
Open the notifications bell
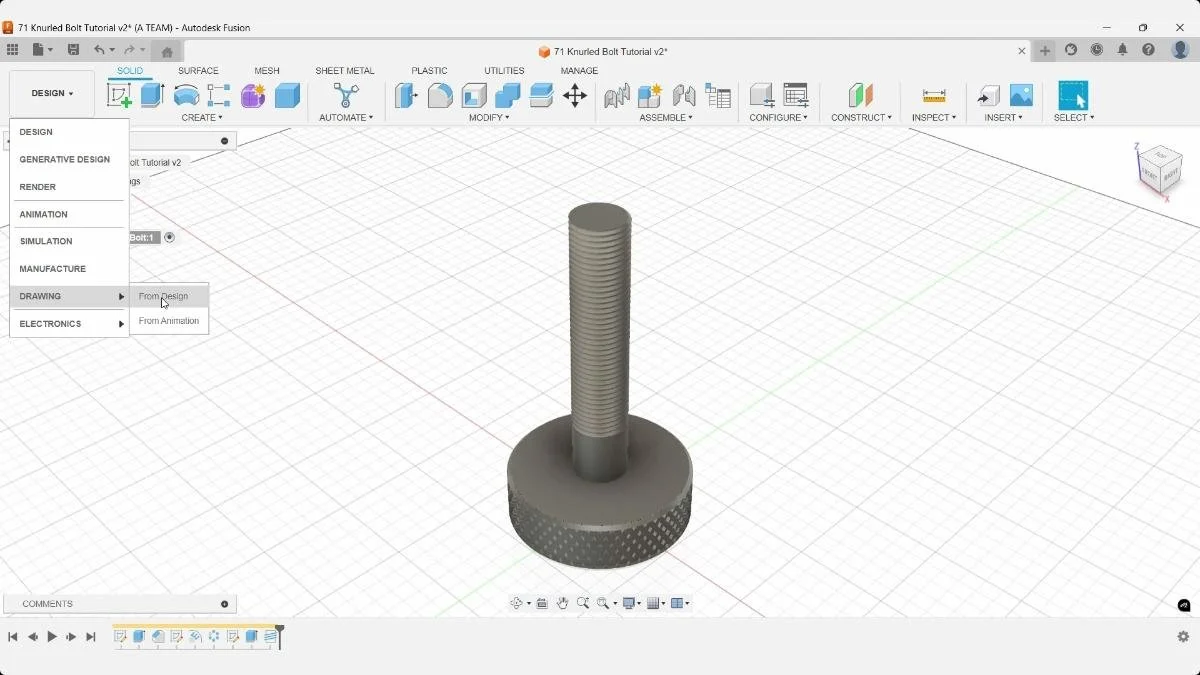pyautogui.click(x=1122, y=50)
